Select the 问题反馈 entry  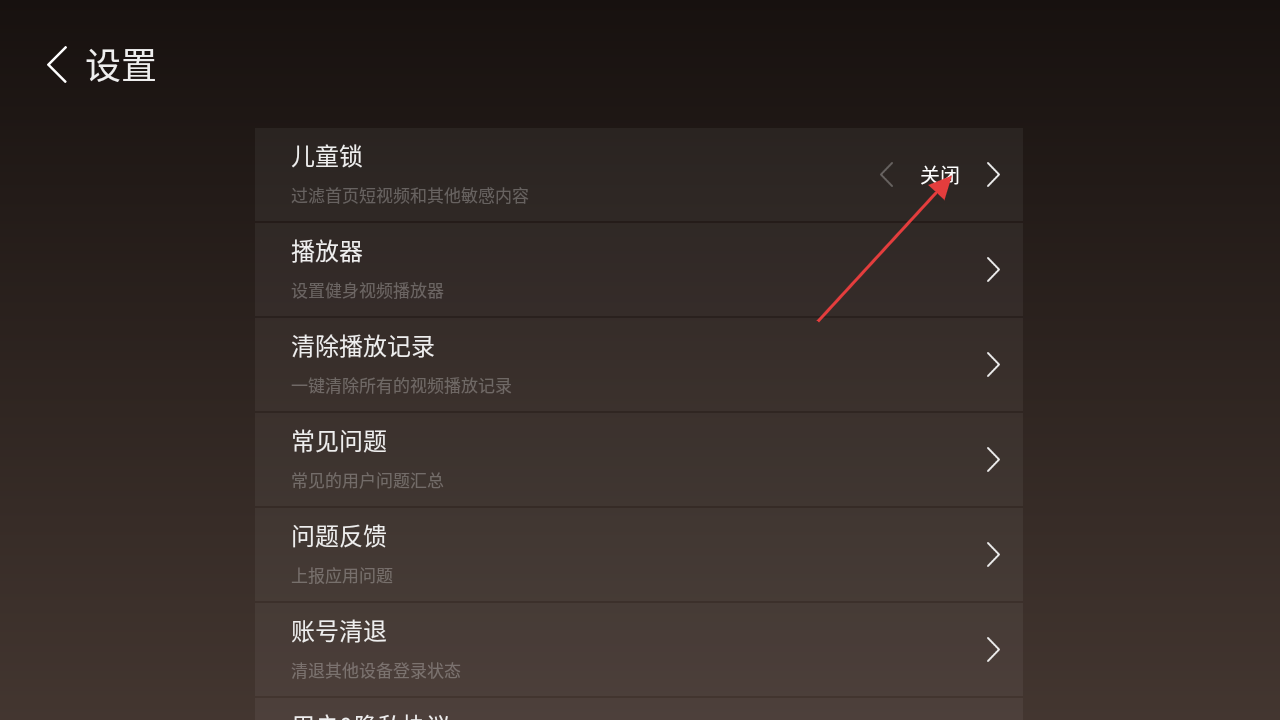639,555
